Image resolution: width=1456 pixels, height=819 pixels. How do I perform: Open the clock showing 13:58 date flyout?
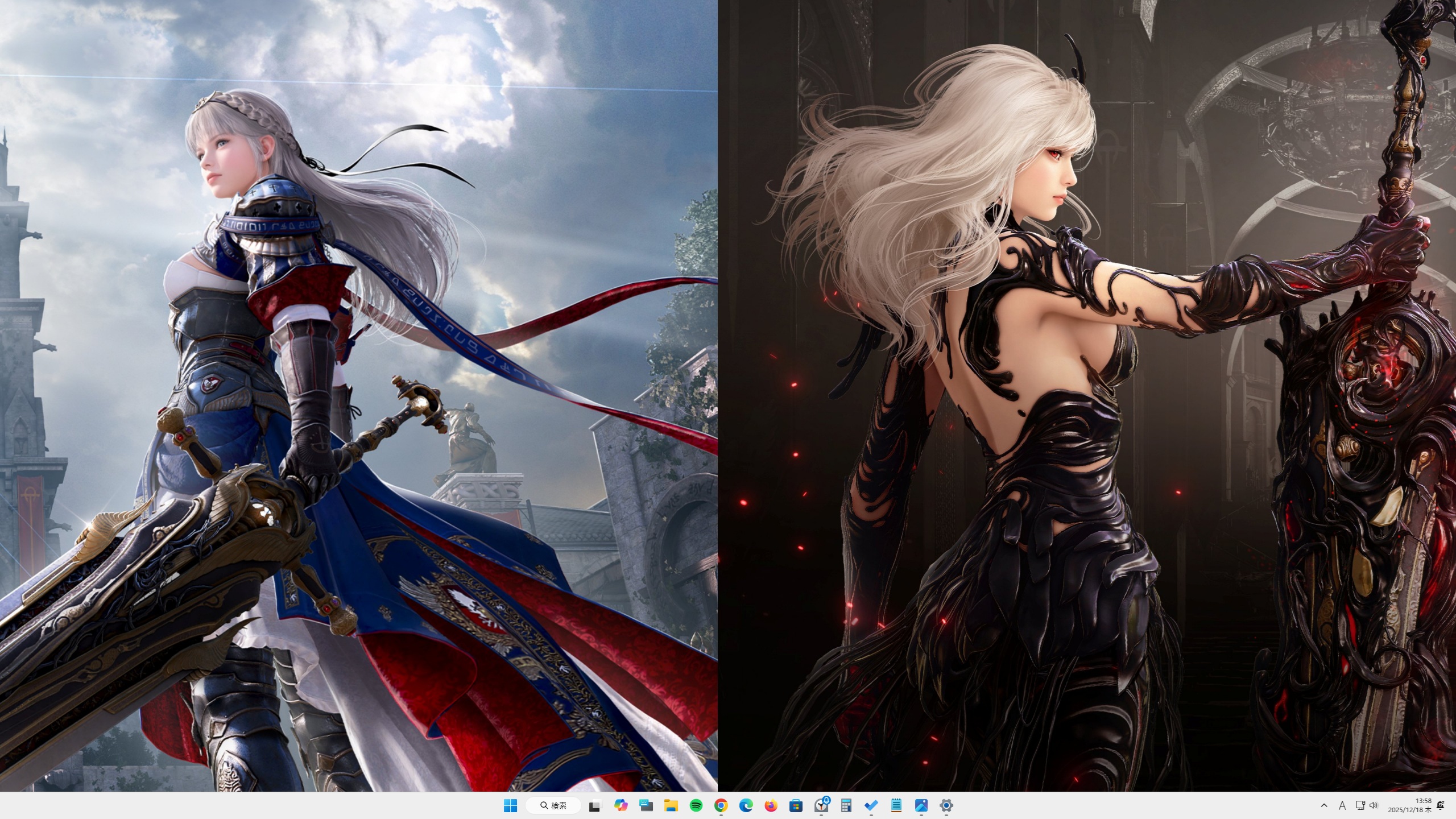pos(1409,805)
